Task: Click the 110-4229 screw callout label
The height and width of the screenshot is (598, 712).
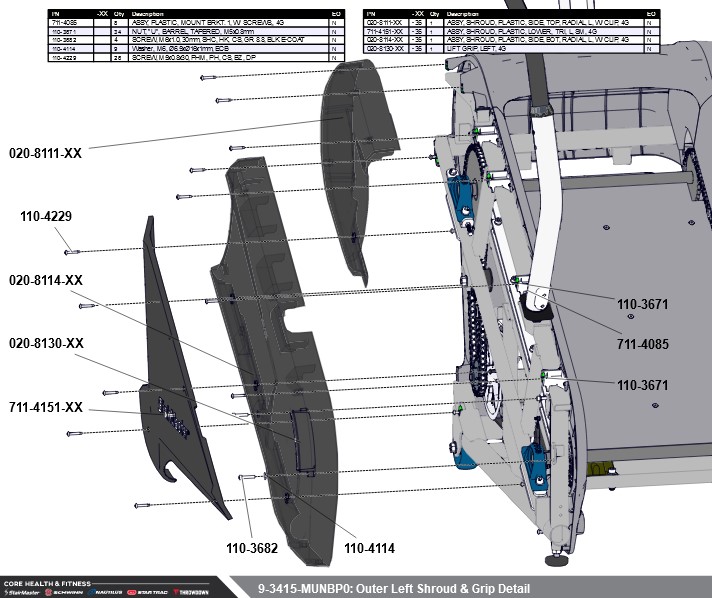Action: [46, 216]
